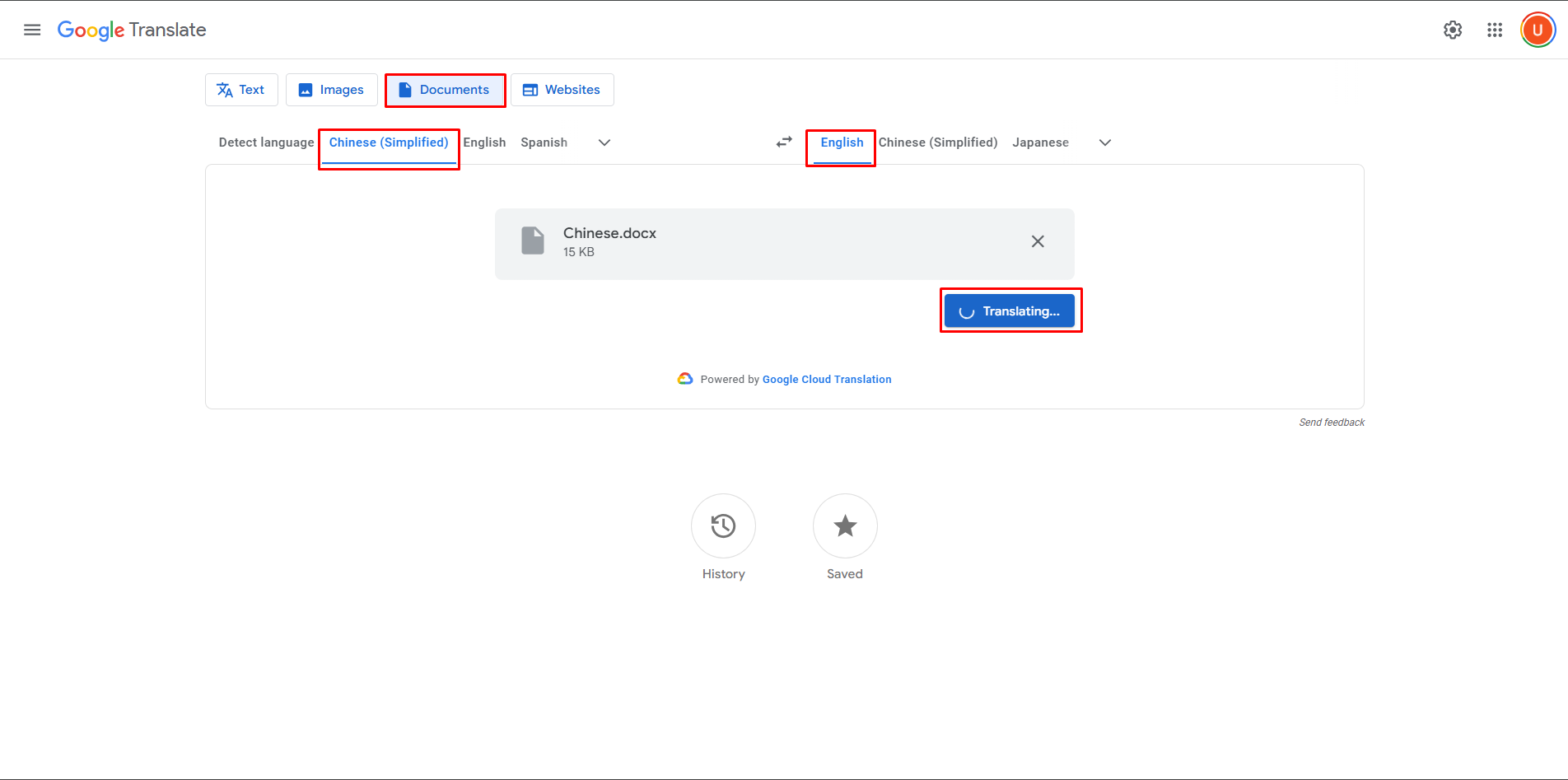The width and height of the screenshot is (1568, 780).
Task: Select Detect language as source
Action: click(x=265, y=142)
